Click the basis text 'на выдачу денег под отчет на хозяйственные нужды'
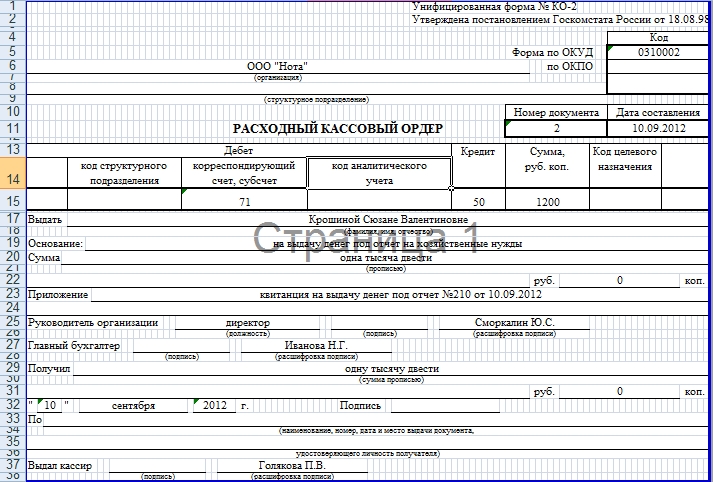 [397, 244]
